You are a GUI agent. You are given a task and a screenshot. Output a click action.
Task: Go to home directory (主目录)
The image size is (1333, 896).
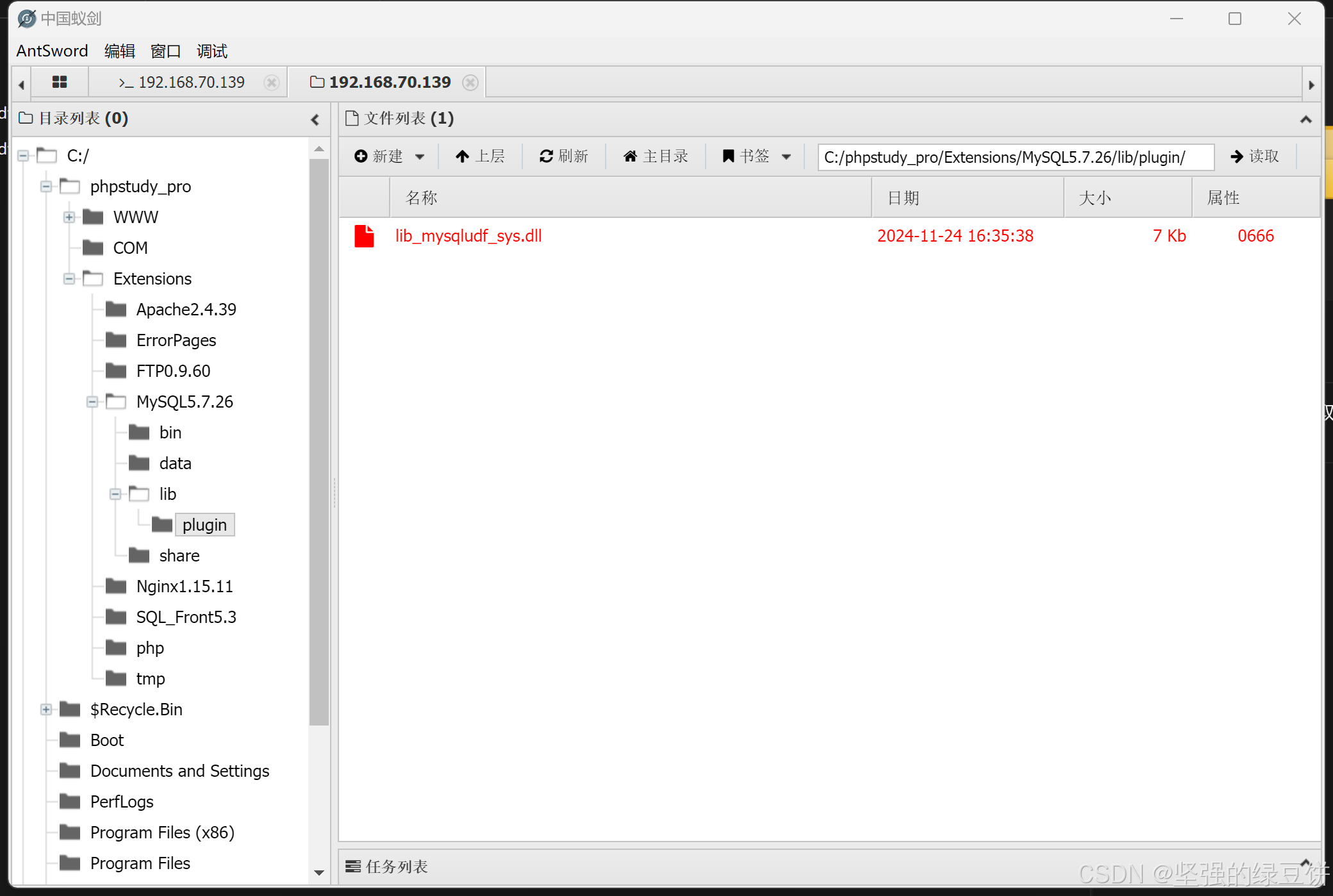coord(656,156)
